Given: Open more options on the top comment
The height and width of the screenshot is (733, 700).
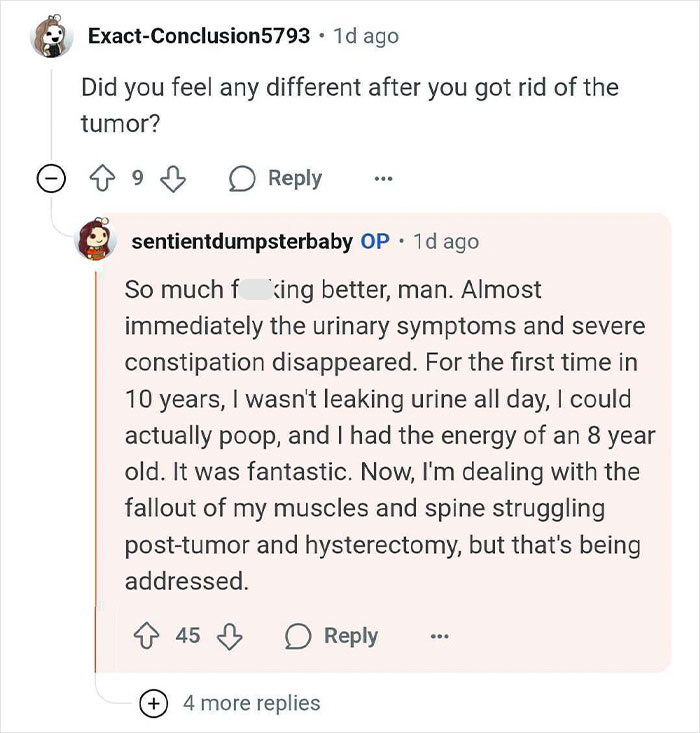Looking at the screenshot, I should (x=383, y=179).
